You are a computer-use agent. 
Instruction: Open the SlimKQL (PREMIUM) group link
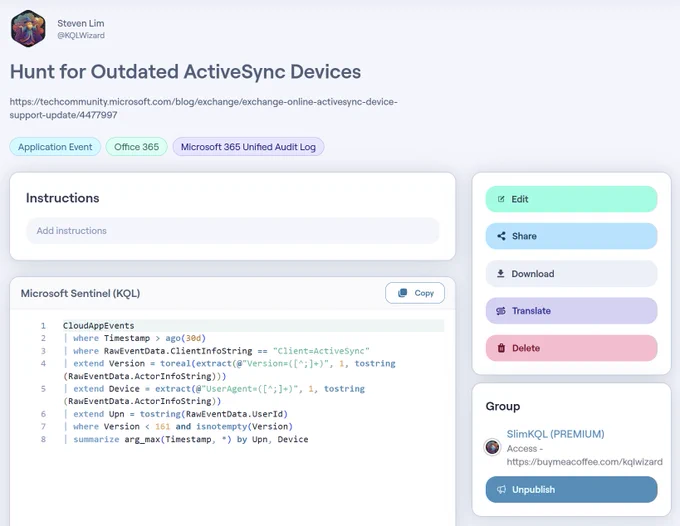coord(555,434)
